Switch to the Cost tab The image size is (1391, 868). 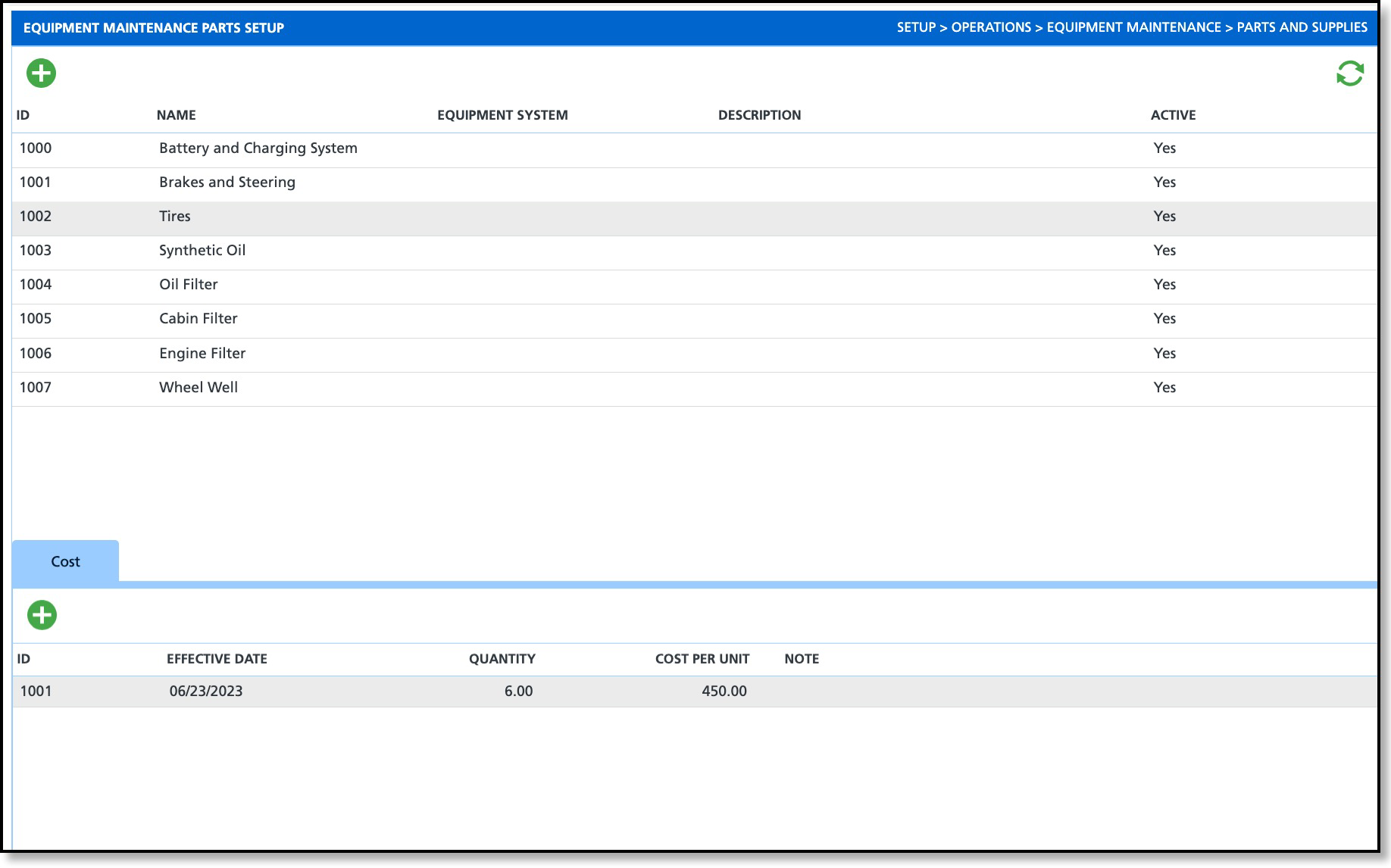click(x=65, y=561)
